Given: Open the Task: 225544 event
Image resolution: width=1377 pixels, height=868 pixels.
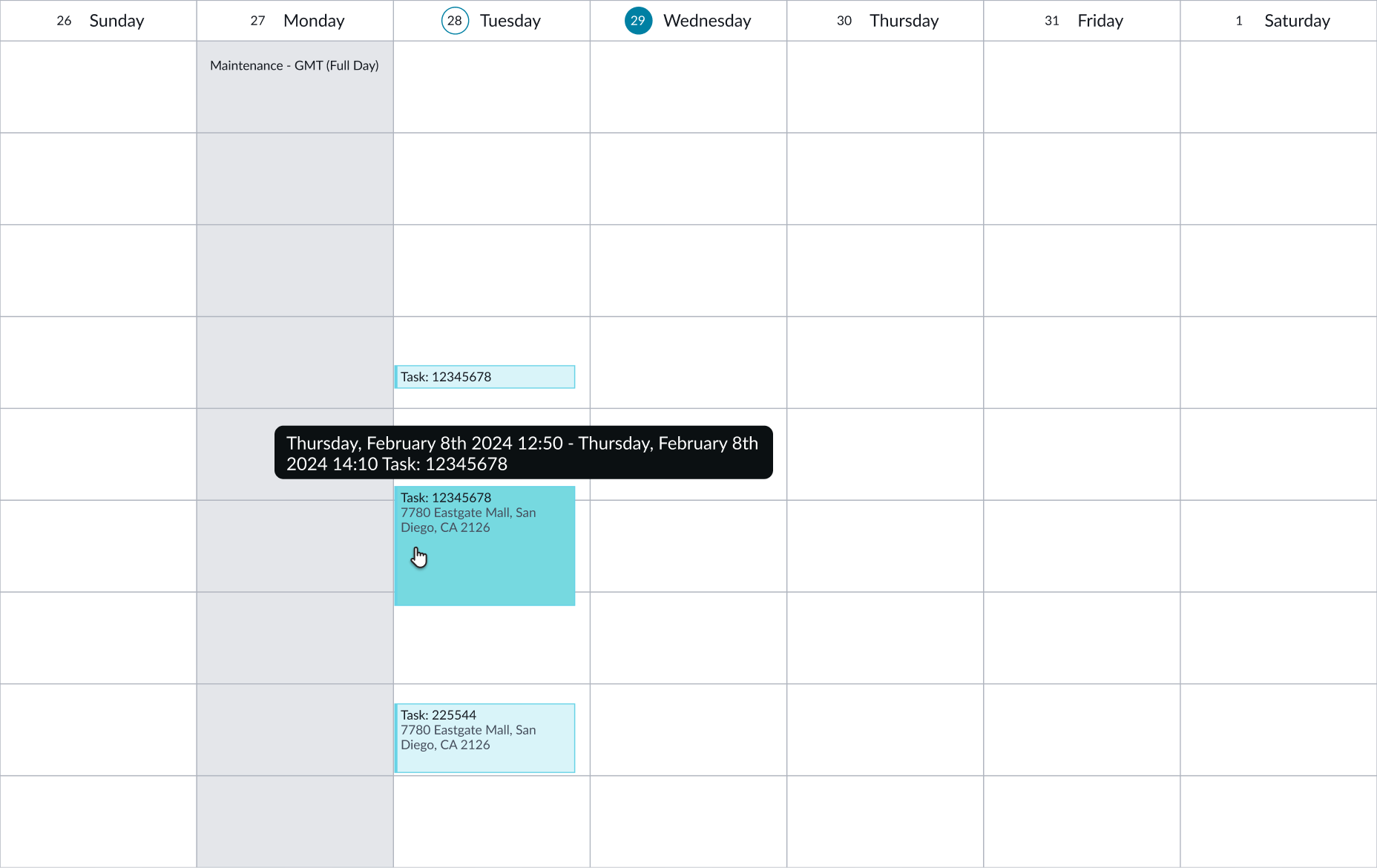Looking at the screenshot, I should pos(484,737).
